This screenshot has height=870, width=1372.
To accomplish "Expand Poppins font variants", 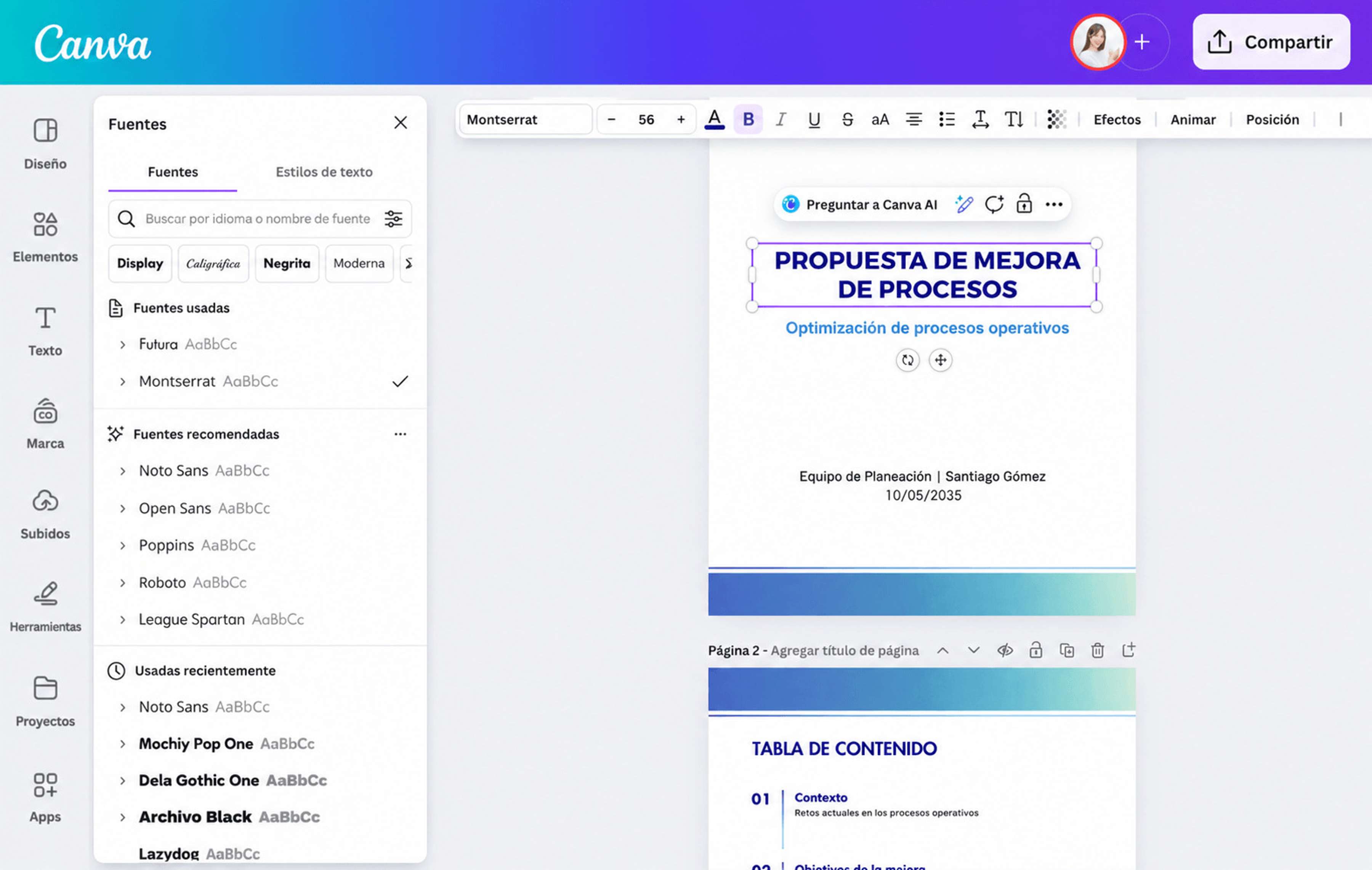I will 122,545.
